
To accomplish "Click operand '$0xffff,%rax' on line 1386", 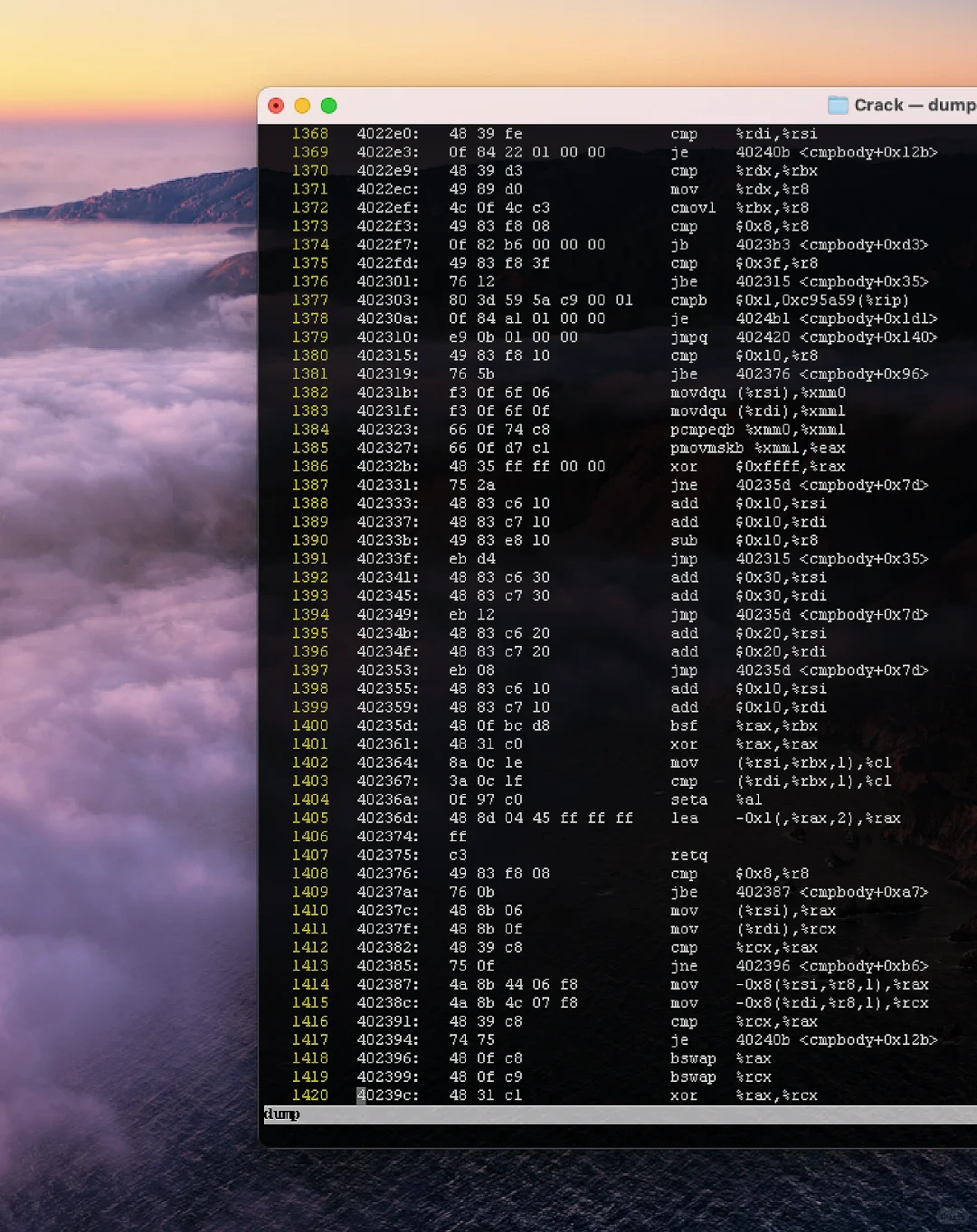I will coord(791,467).
